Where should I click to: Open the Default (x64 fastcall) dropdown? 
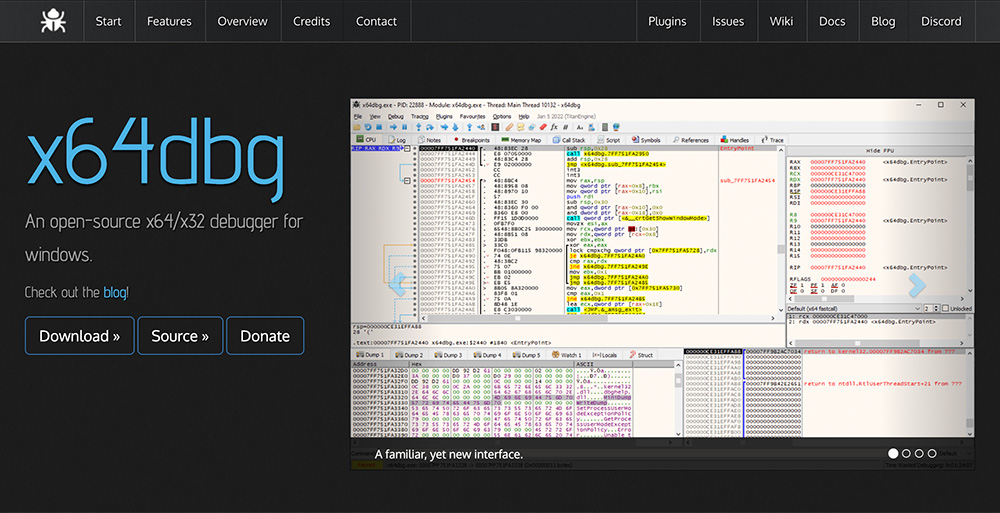tap(853, 309)
